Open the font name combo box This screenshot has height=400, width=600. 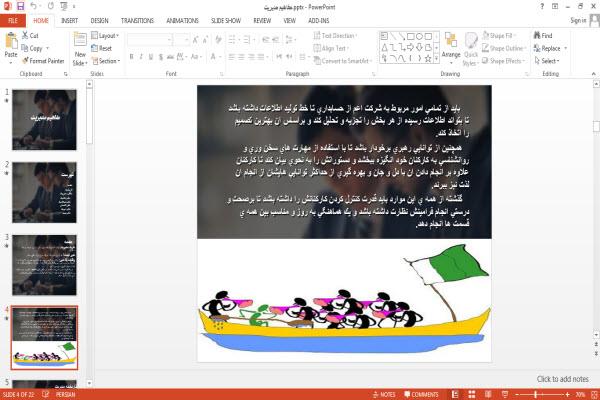click(x=149, y=39)
